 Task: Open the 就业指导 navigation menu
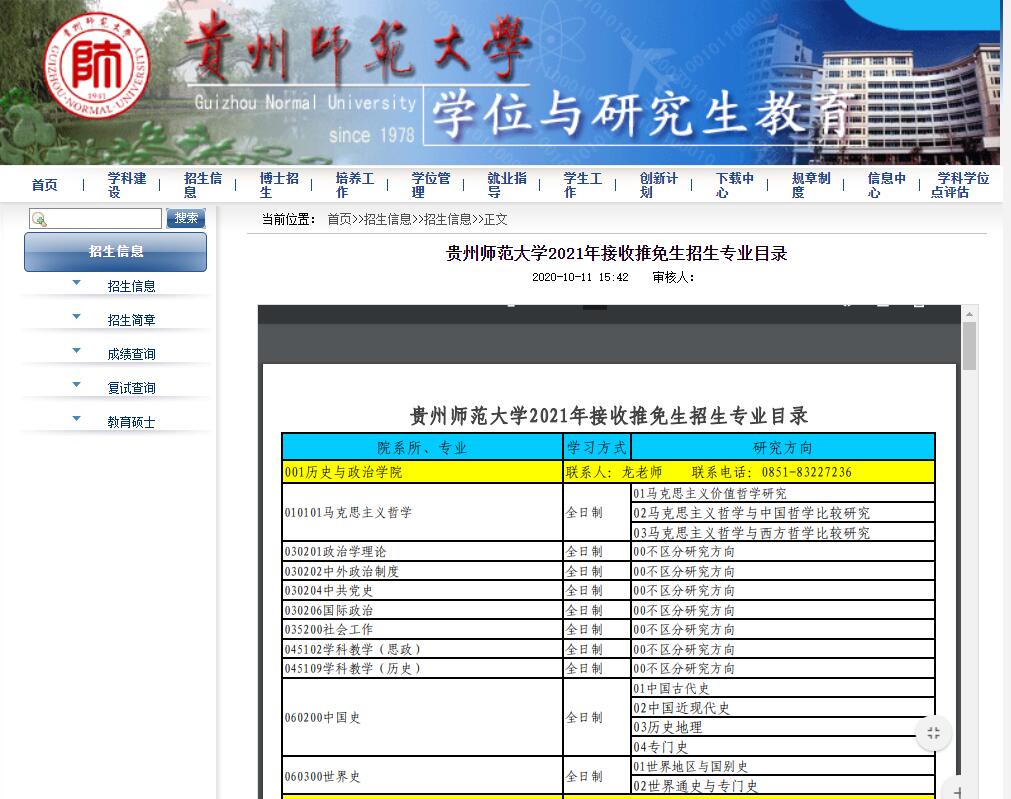(507, 185)
